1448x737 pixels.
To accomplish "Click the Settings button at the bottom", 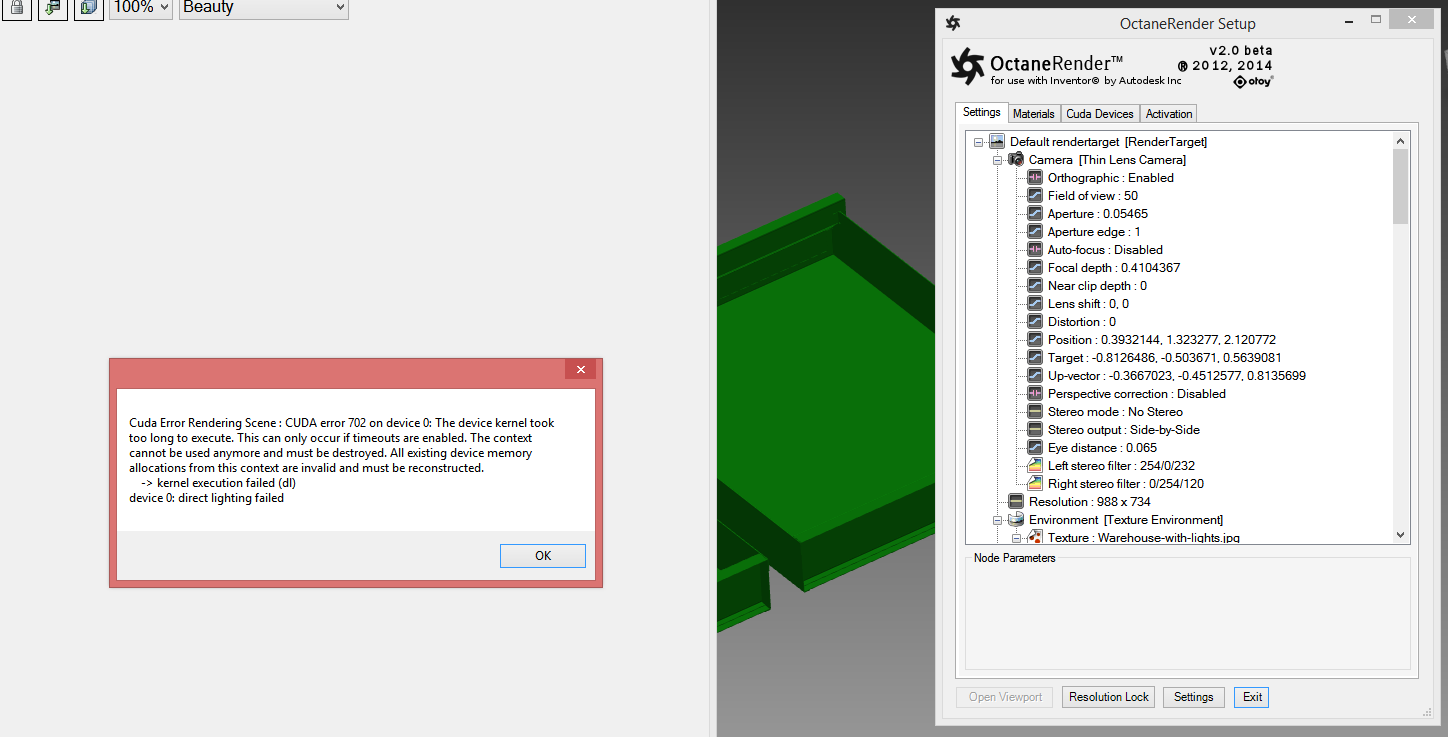I will coord(1193,697).
